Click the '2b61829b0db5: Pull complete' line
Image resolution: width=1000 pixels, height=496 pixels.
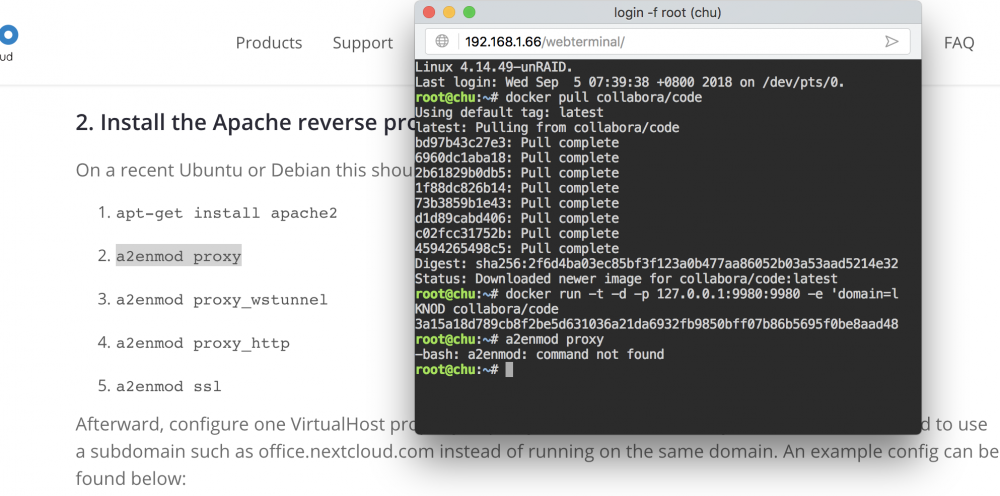[x=517, y=173]
